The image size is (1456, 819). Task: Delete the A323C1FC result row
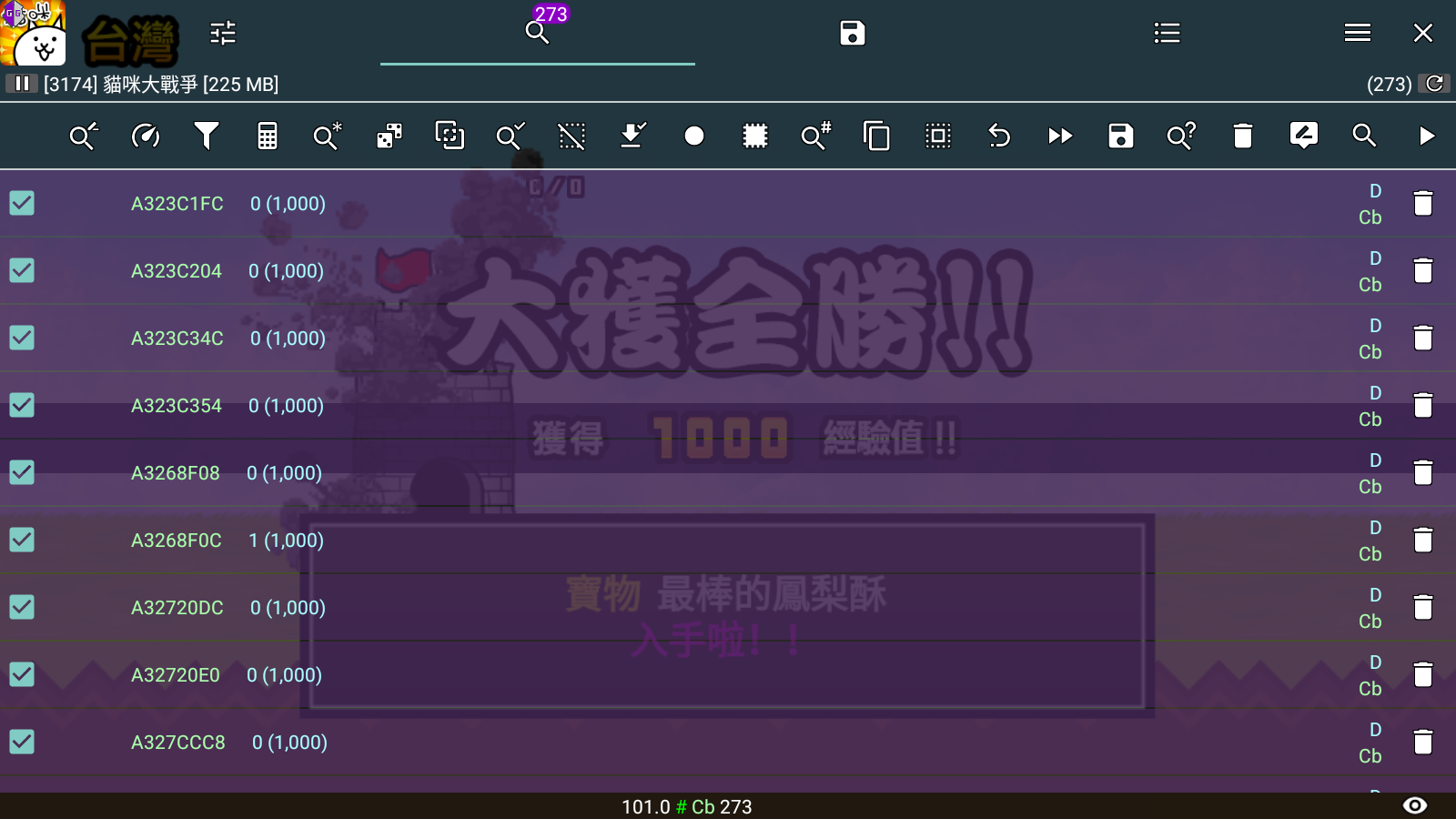pos(1423,203)
